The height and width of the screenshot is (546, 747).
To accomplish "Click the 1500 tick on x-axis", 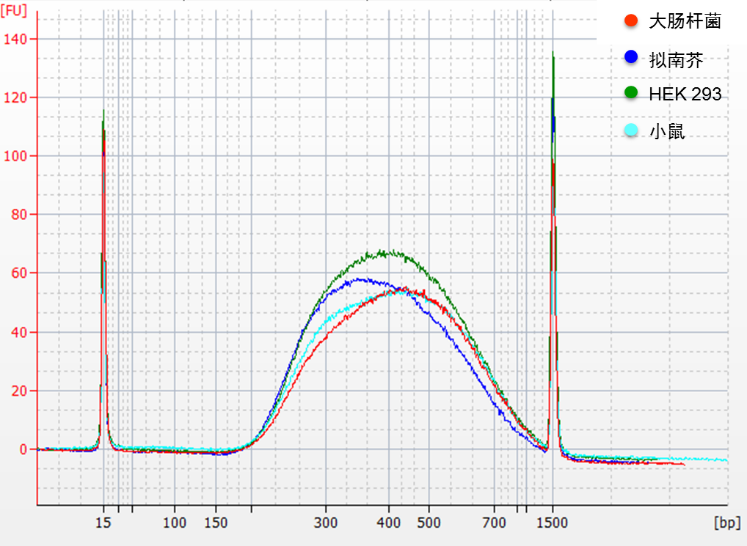I will (553, 522).
